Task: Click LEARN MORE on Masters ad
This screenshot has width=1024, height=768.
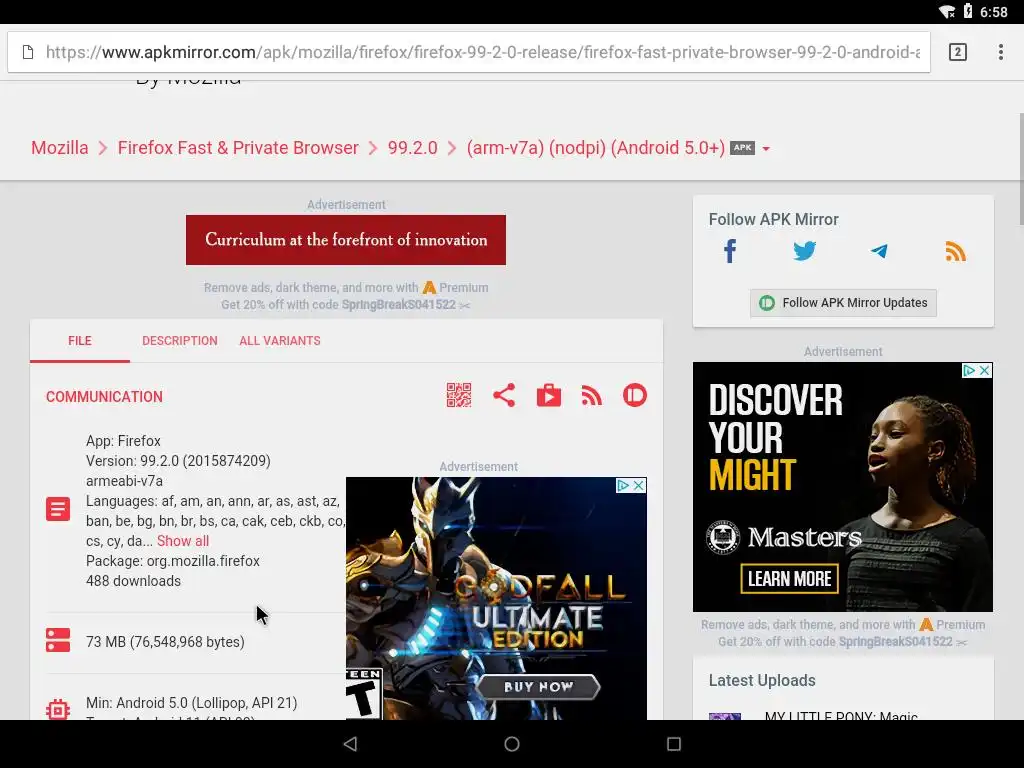Action: (790, 579)
